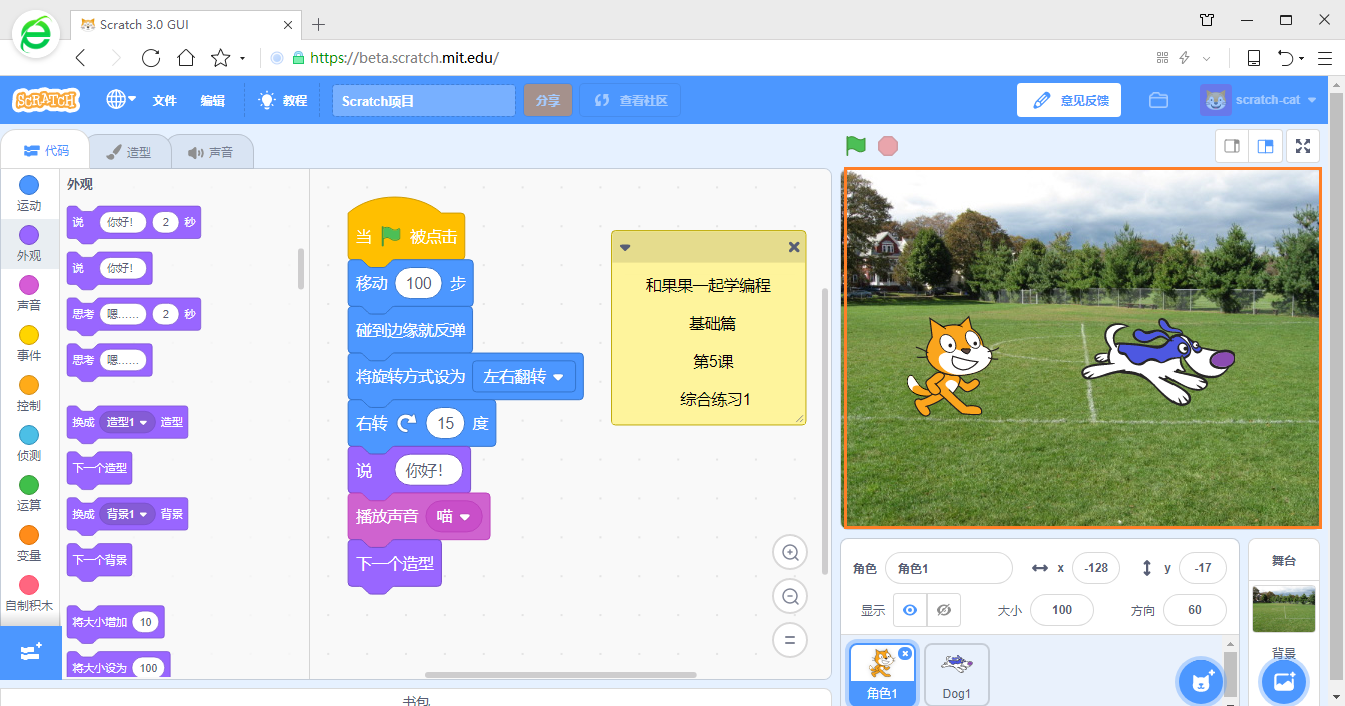This screenshot has height=706, width=1345.
Task: Switch to the 声音 sounds tab
Action: click(211, 152)
